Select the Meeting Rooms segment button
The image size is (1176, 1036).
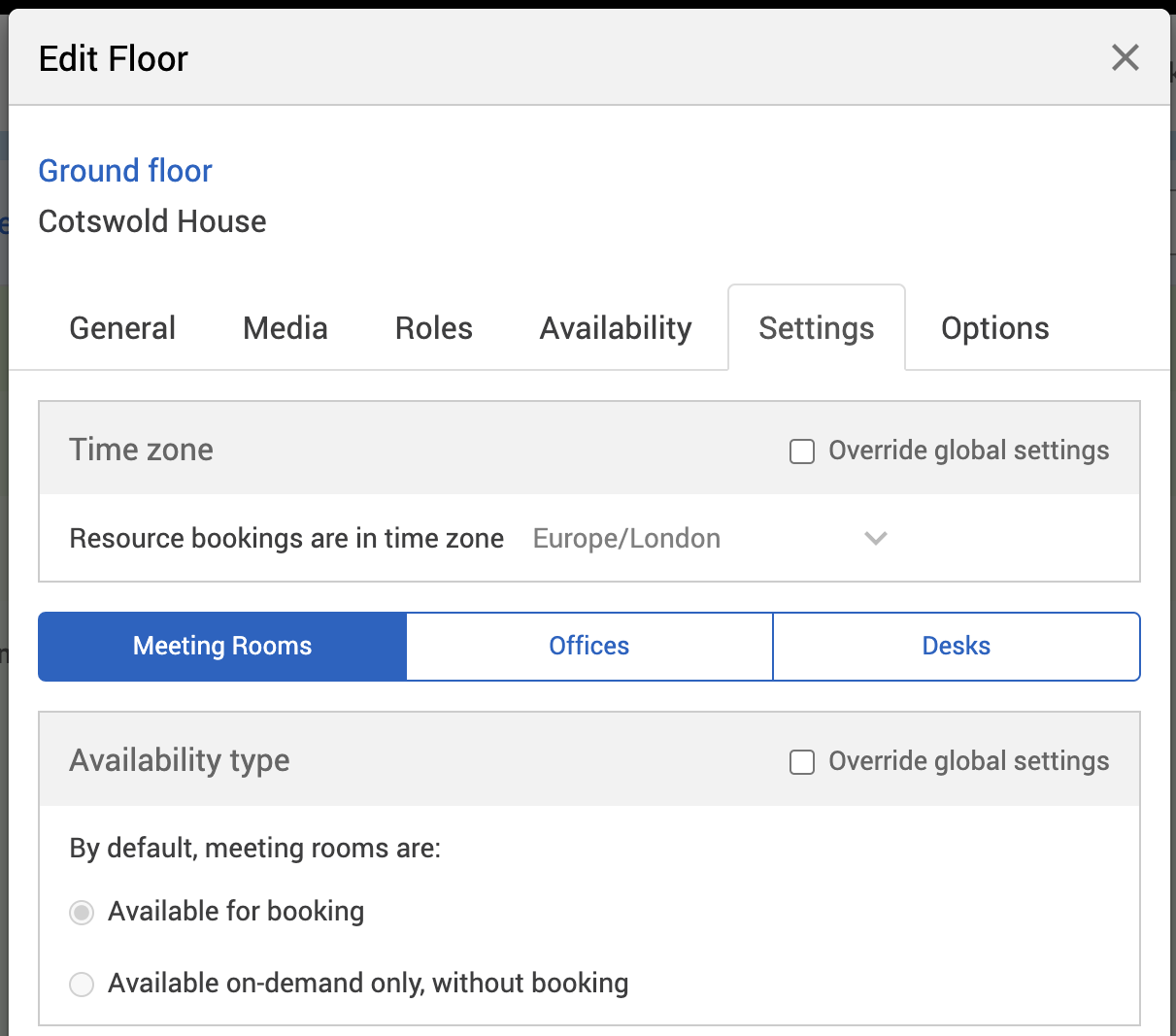(x=222, y=647)
